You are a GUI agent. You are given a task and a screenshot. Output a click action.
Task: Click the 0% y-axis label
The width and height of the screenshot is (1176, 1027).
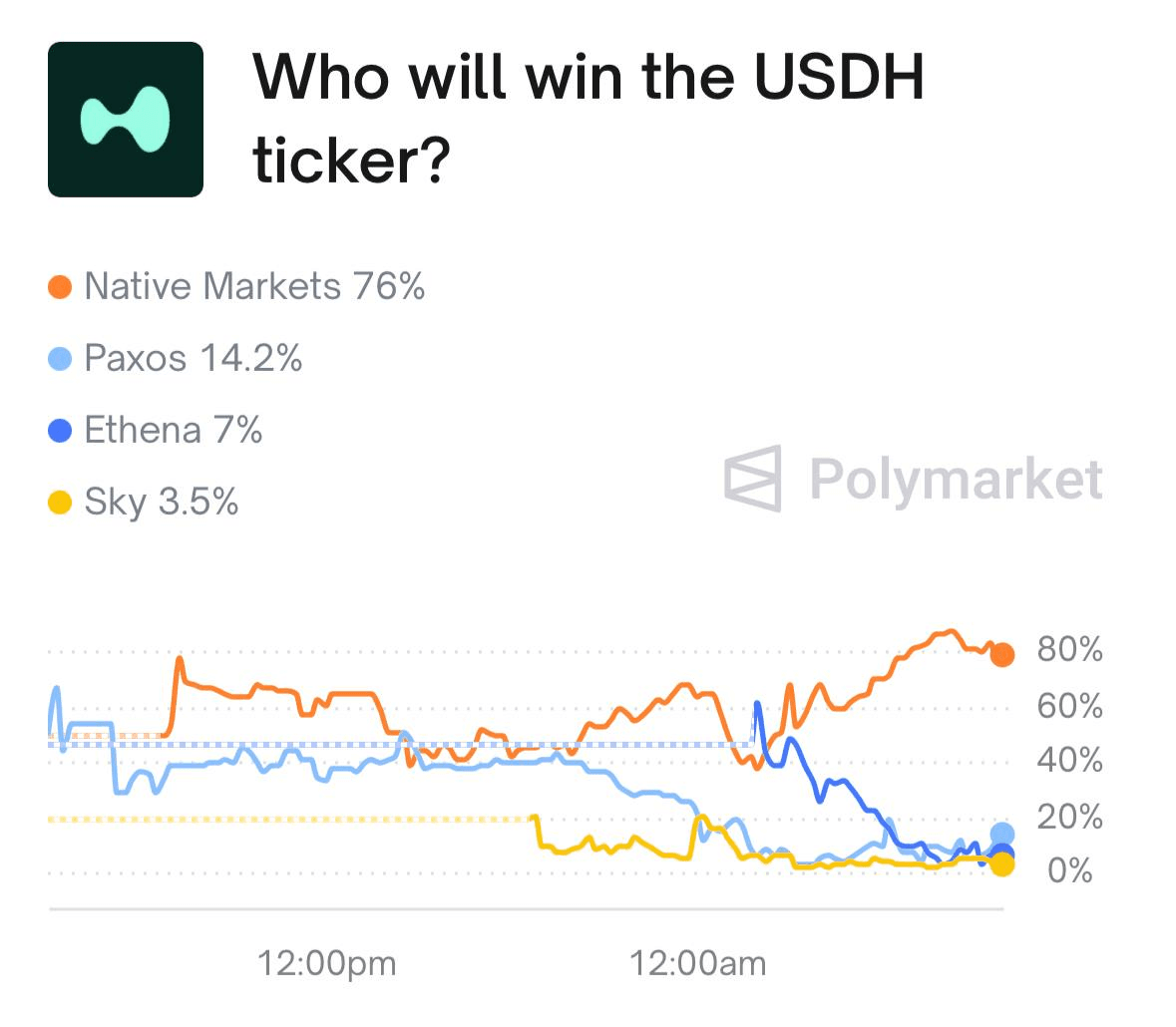(x=1069, y=871)
